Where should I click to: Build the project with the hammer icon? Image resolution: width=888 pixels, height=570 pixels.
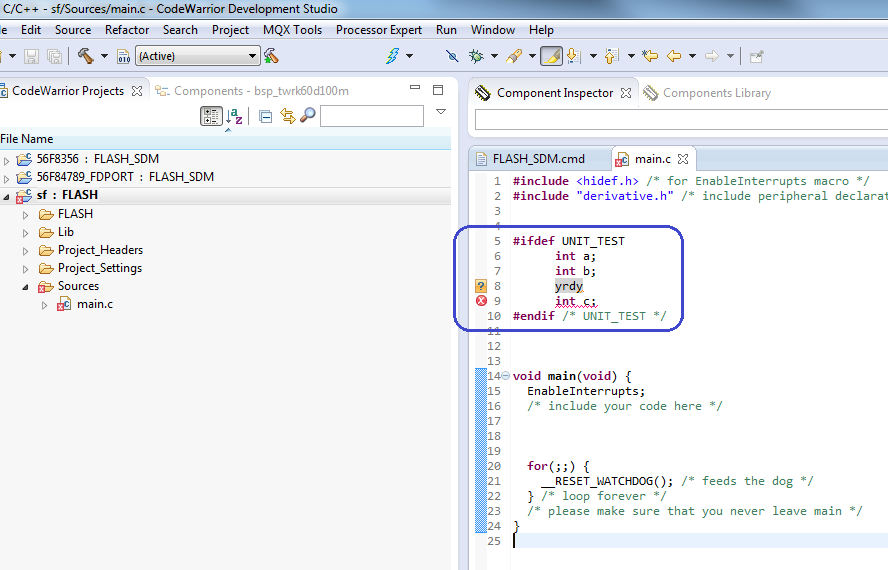pos(86,56)
